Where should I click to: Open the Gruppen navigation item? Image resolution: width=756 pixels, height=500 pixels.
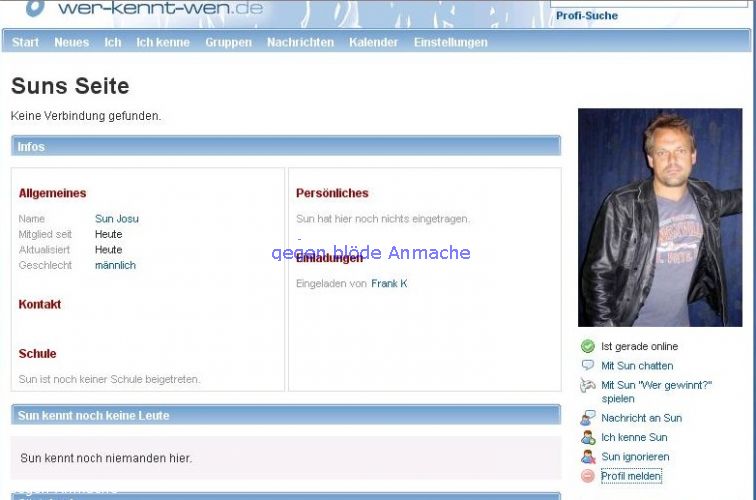click(228, 42)
